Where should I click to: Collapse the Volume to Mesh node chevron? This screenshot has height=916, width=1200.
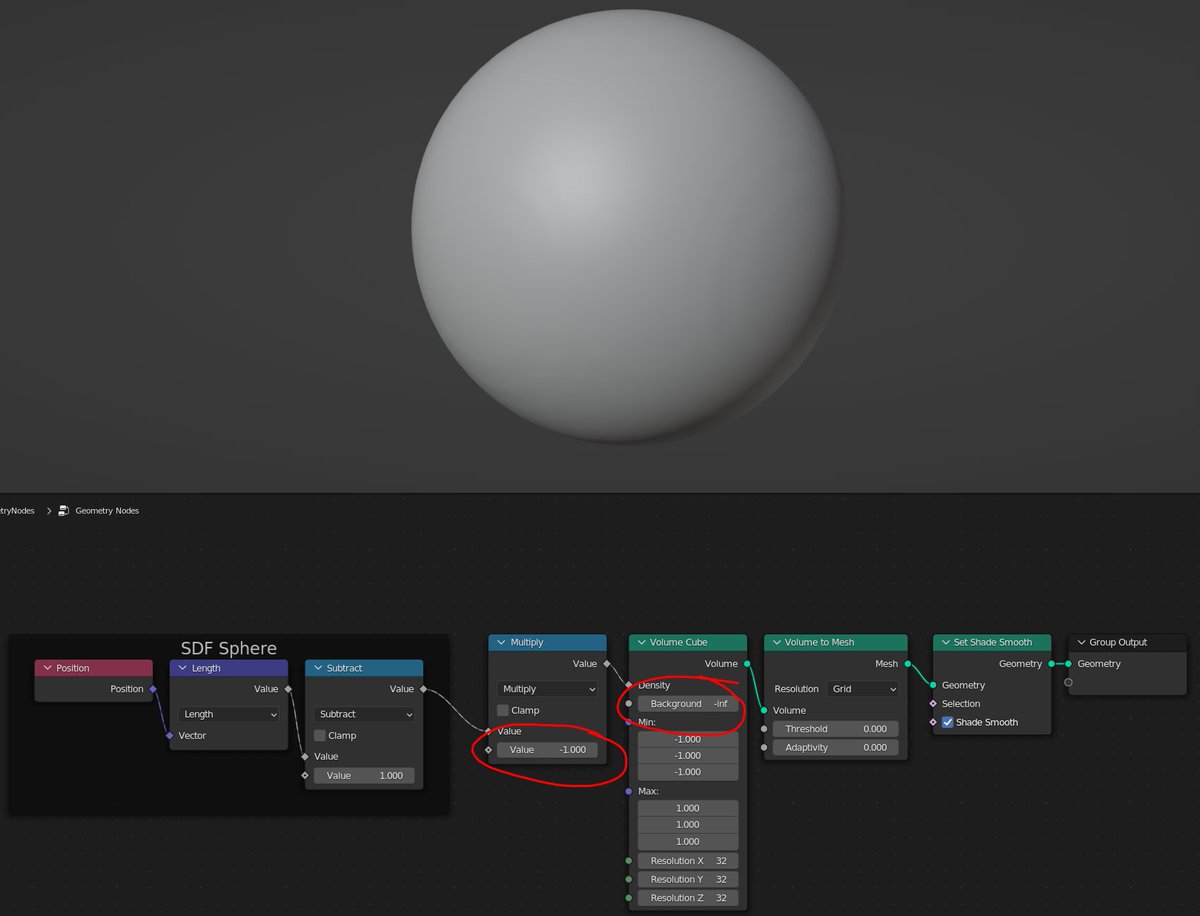tap(776, 643)
